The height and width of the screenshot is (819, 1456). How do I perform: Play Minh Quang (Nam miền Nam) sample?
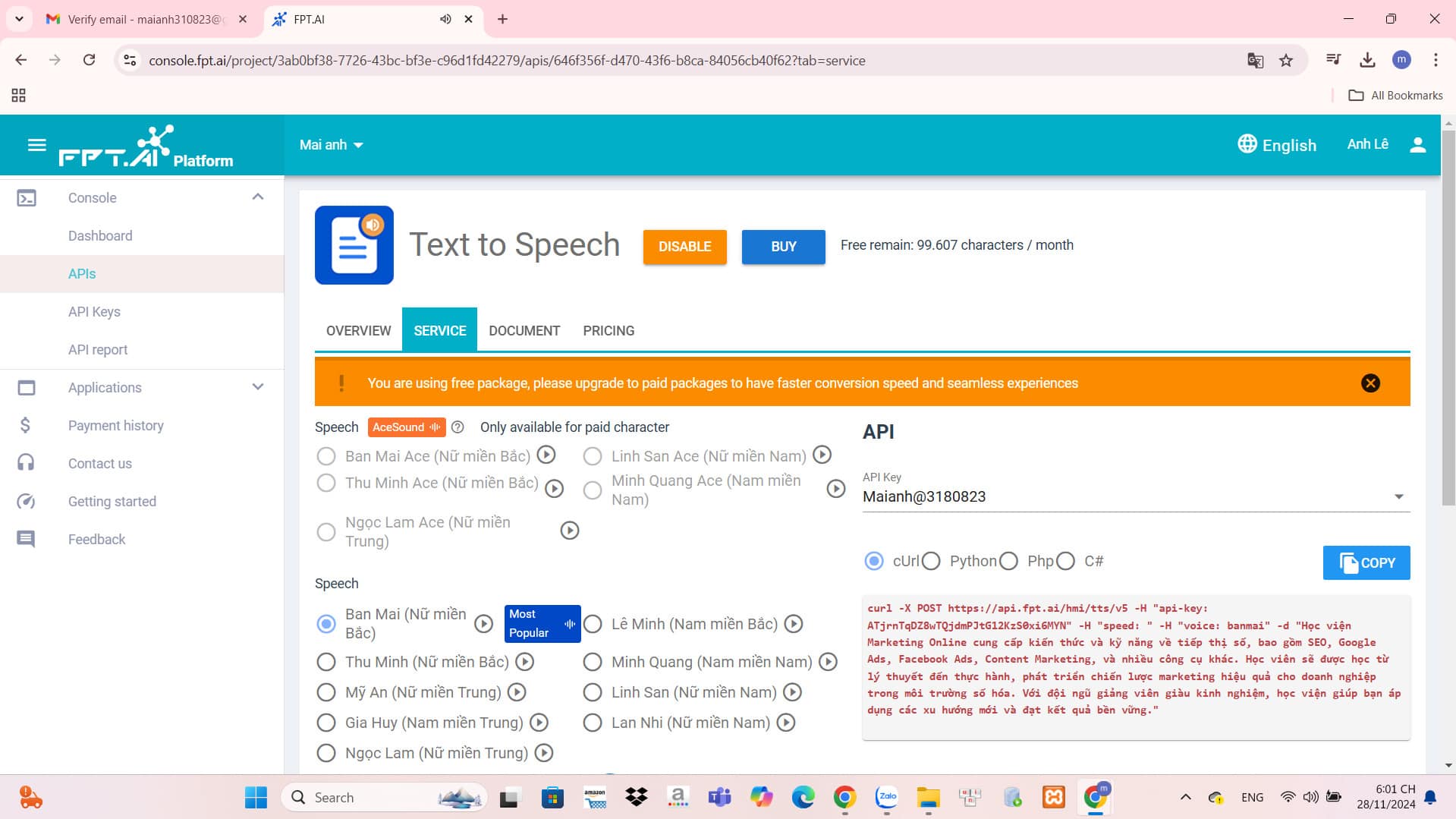(829, 662)
